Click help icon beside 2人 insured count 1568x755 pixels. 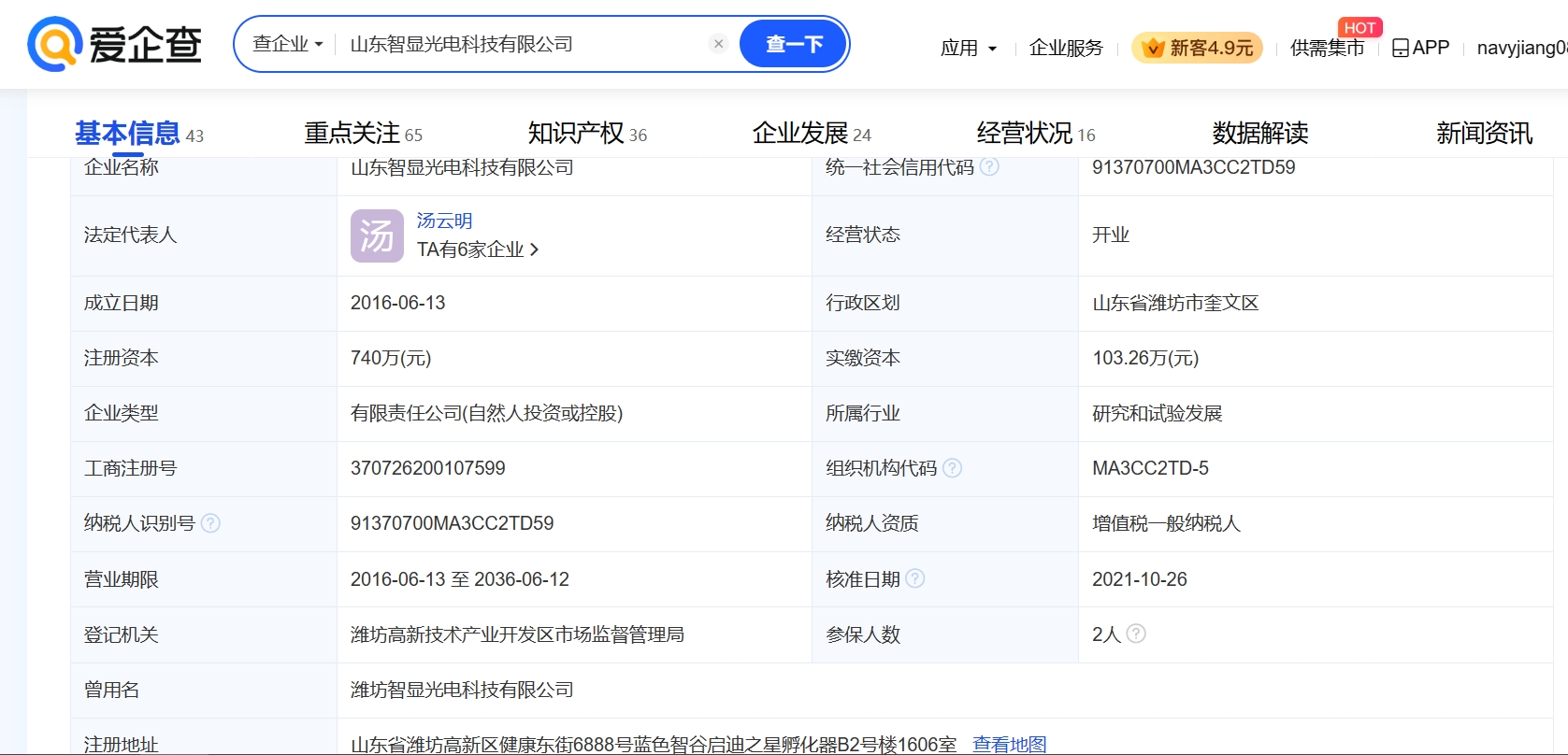click(x=1136, y=634)
